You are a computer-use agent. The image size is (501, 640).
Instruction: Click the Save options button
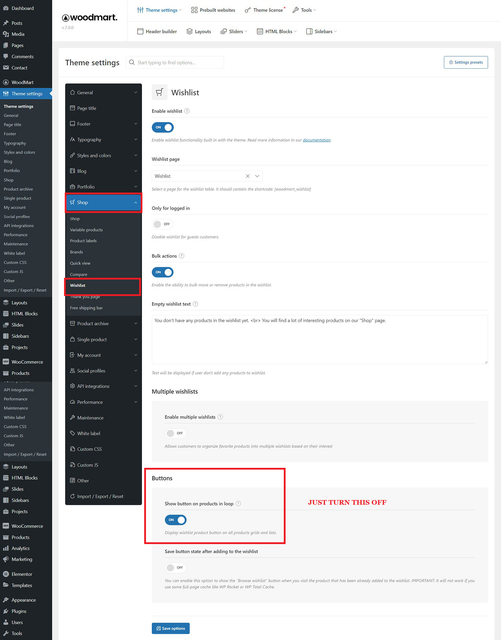[x=171, y=628]
